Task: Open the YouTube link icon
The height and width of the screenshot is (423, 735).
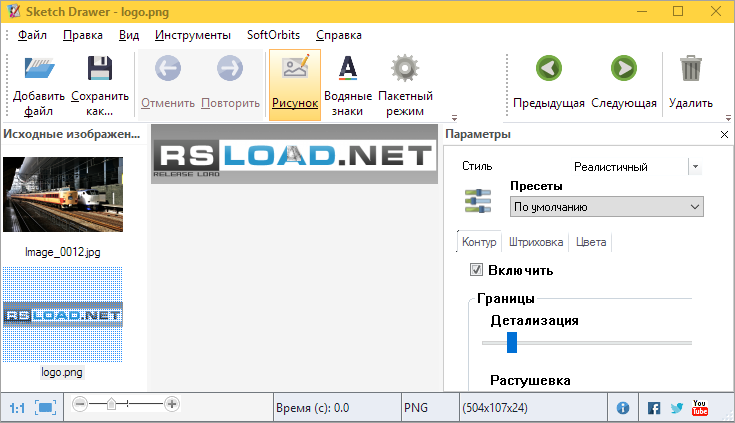Action: tap(699, 408)
